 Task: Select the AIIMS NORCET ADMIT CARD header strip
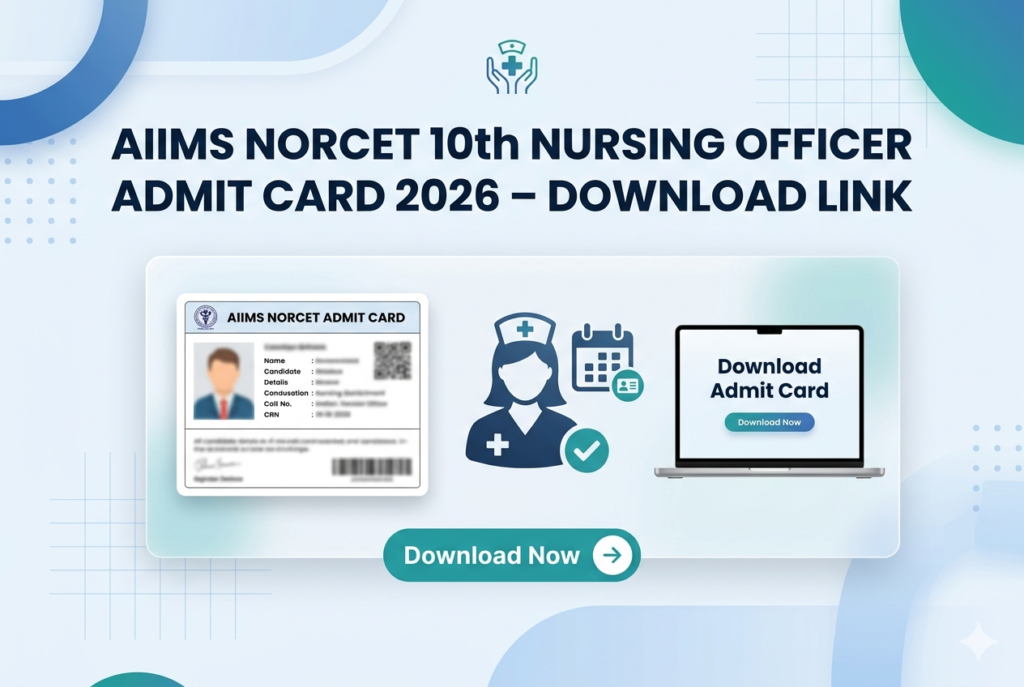pyautogui.click(x=302, y=317)
